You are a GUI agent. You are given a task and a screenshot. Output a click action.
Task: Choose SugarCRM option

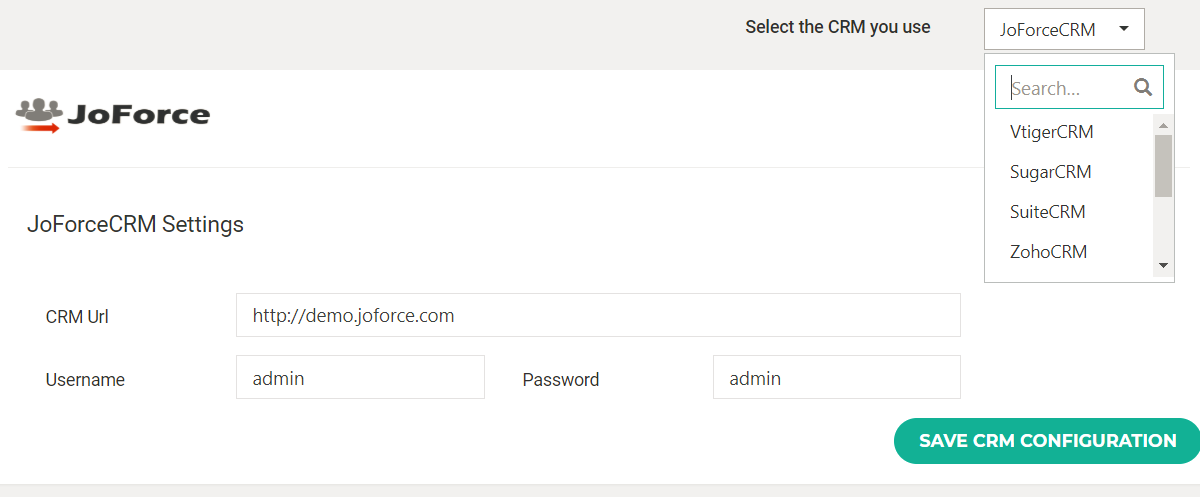click(x=1050, y=172)
